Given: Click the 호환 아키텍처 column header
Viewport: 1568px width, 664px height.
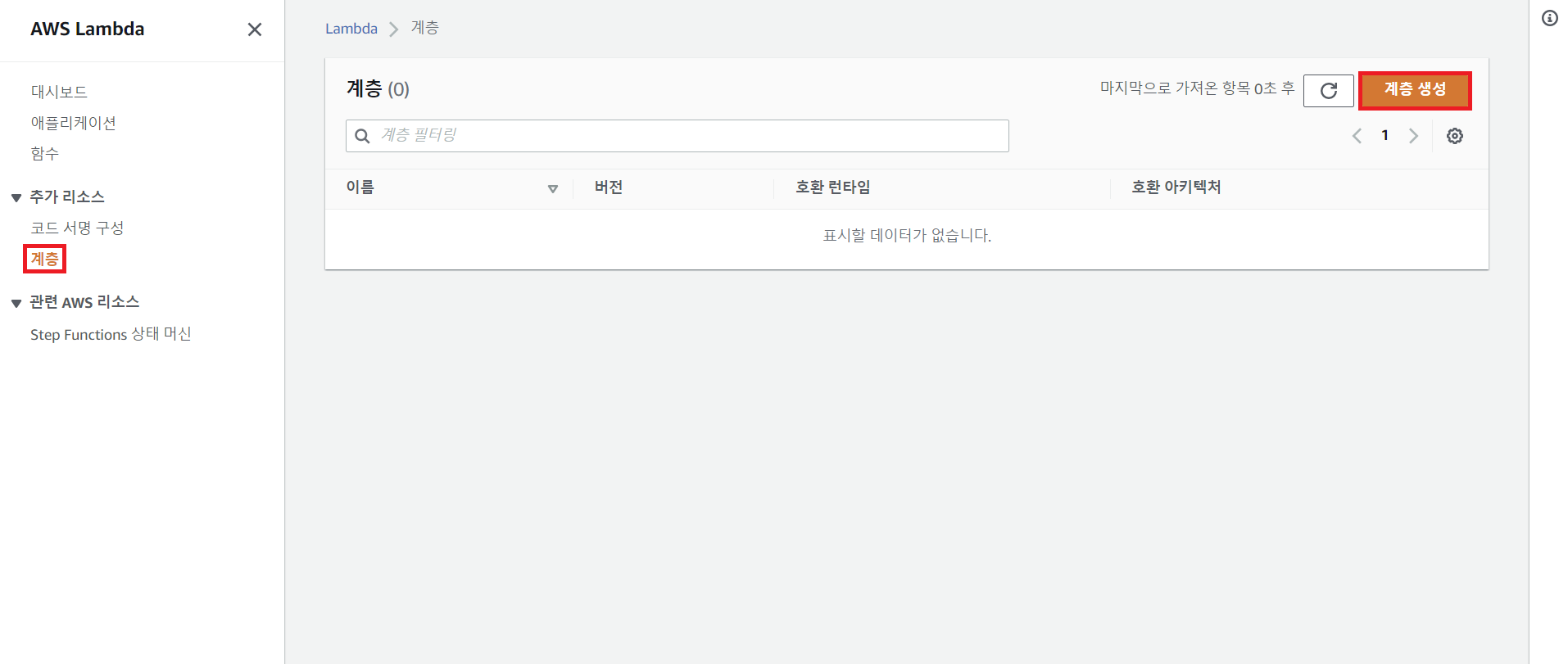Looking at the screenshot, I should click(1176, 187).
